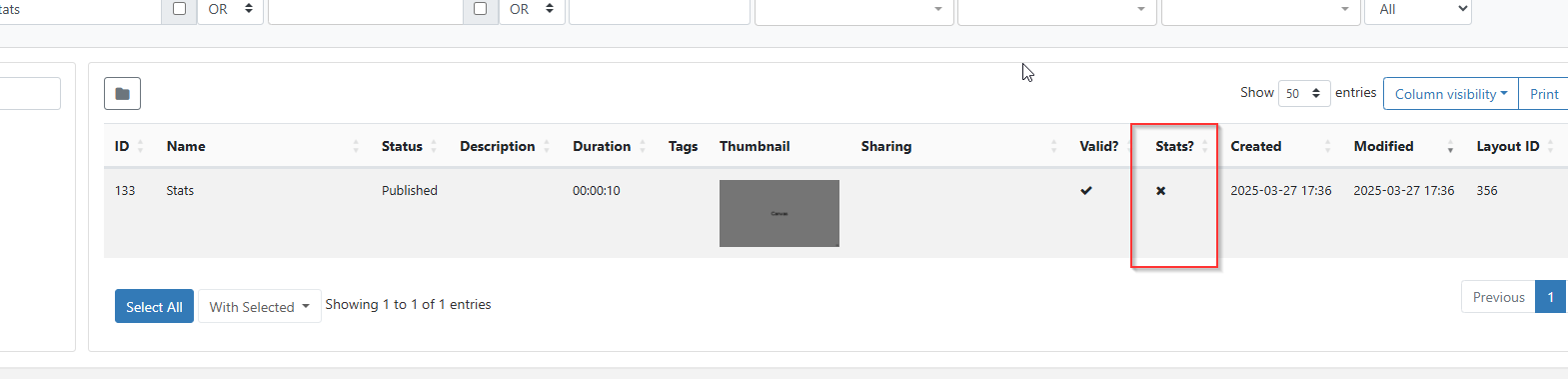Open the first empty select filter

coord(854,10)
